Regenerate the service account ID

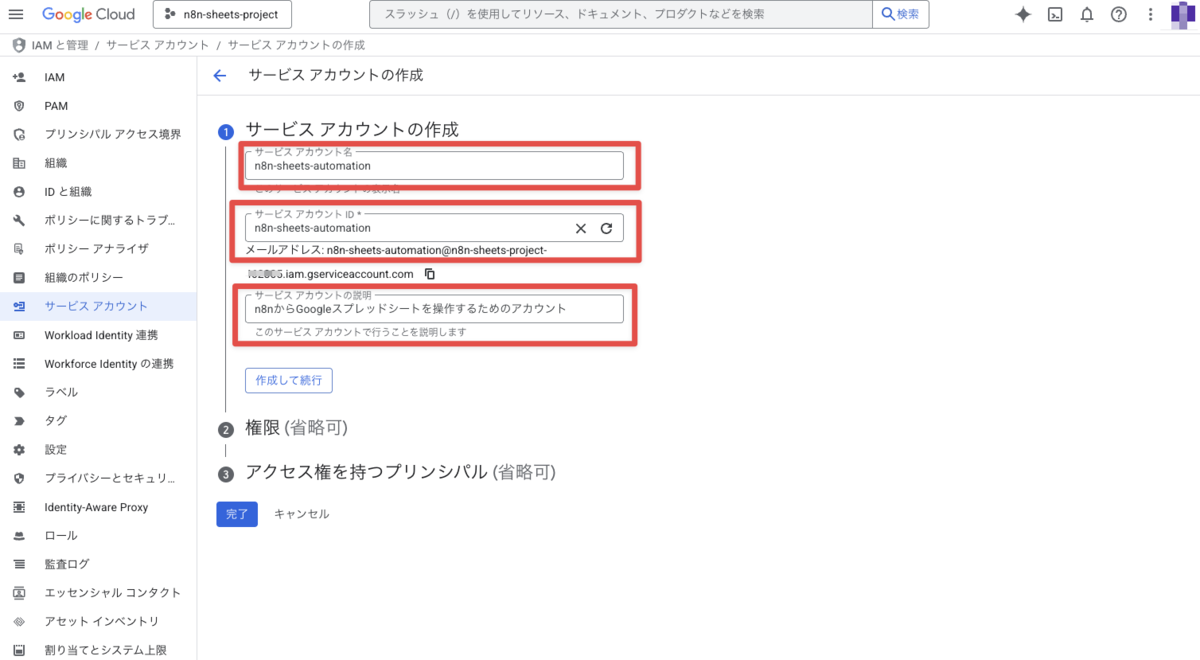point(606,228)
